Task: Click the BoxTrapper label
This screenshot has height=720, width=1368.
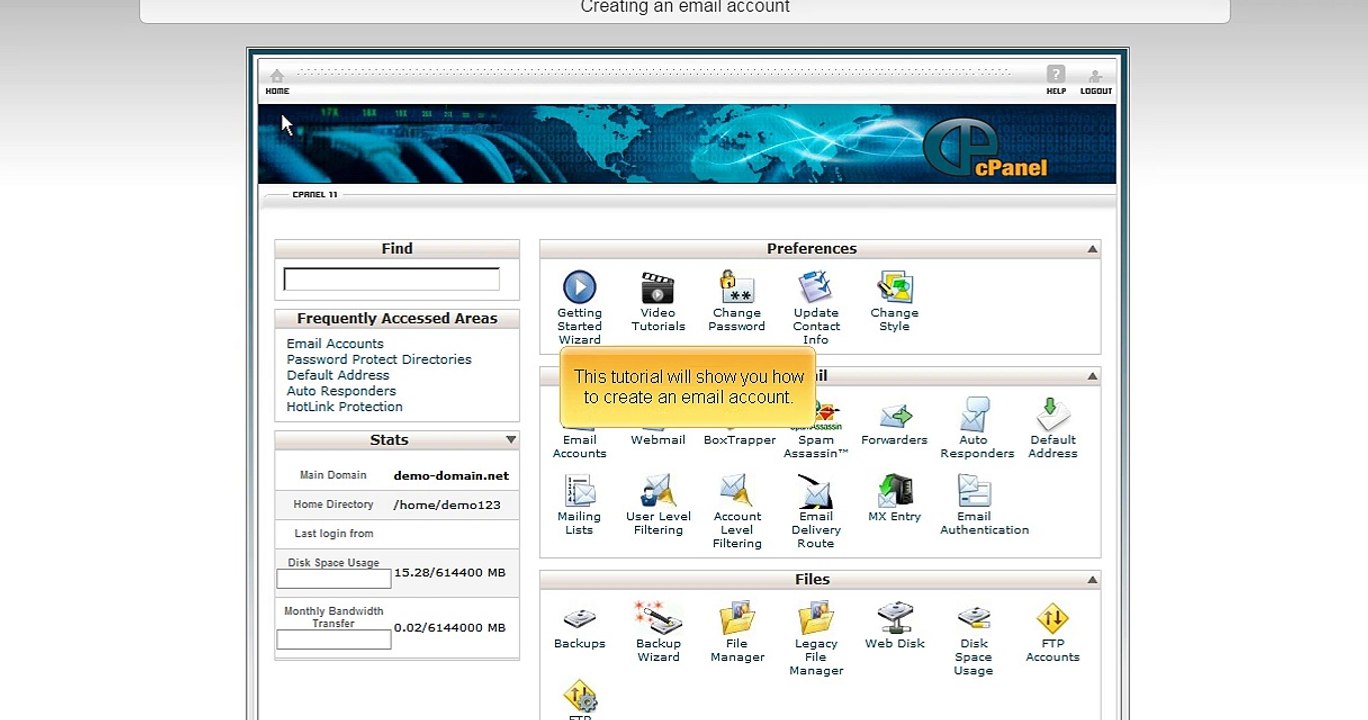Action: click(739, 440)
